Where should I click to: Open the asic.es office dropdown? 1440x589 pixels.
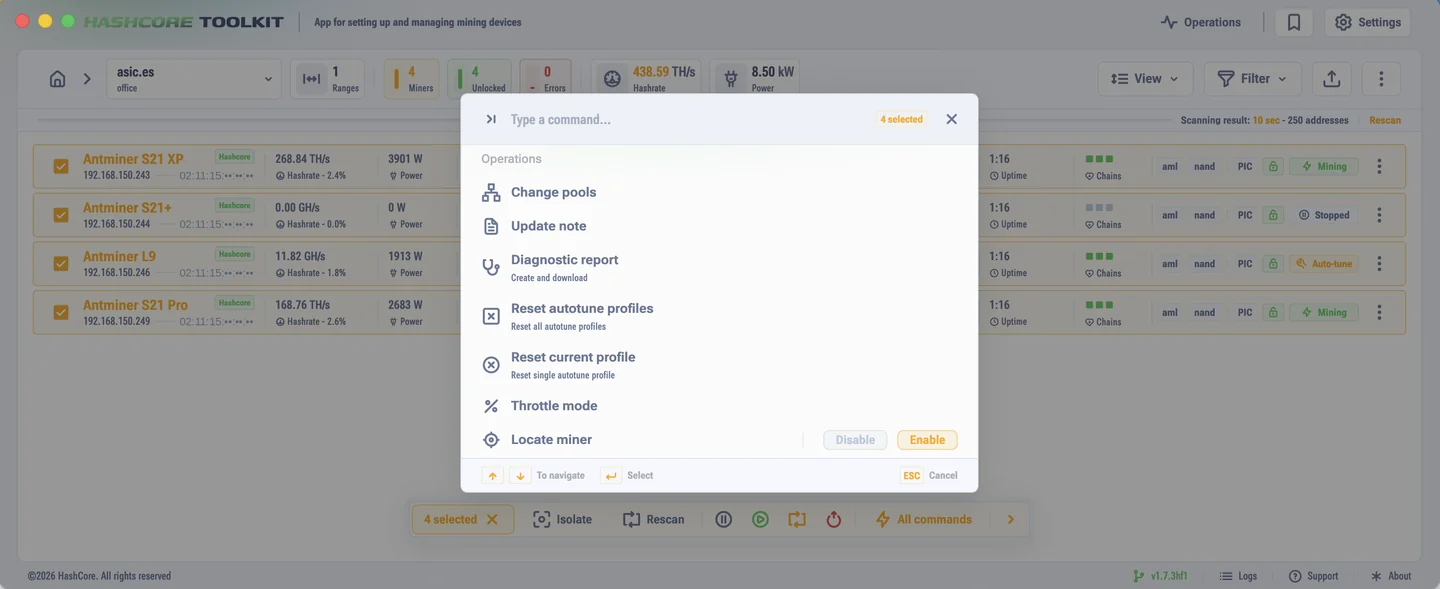click(193, 79)
